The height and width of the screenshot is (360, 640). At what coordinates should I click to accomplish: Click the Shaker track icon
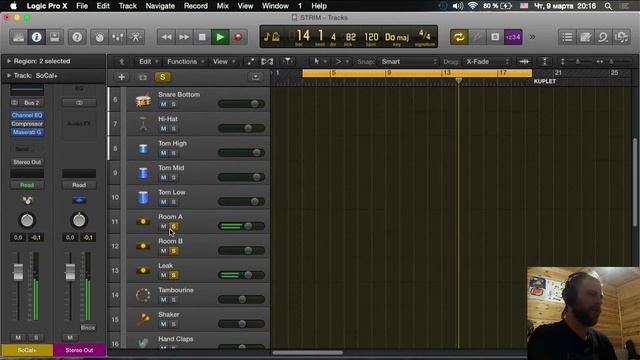[x=143, y=319]
